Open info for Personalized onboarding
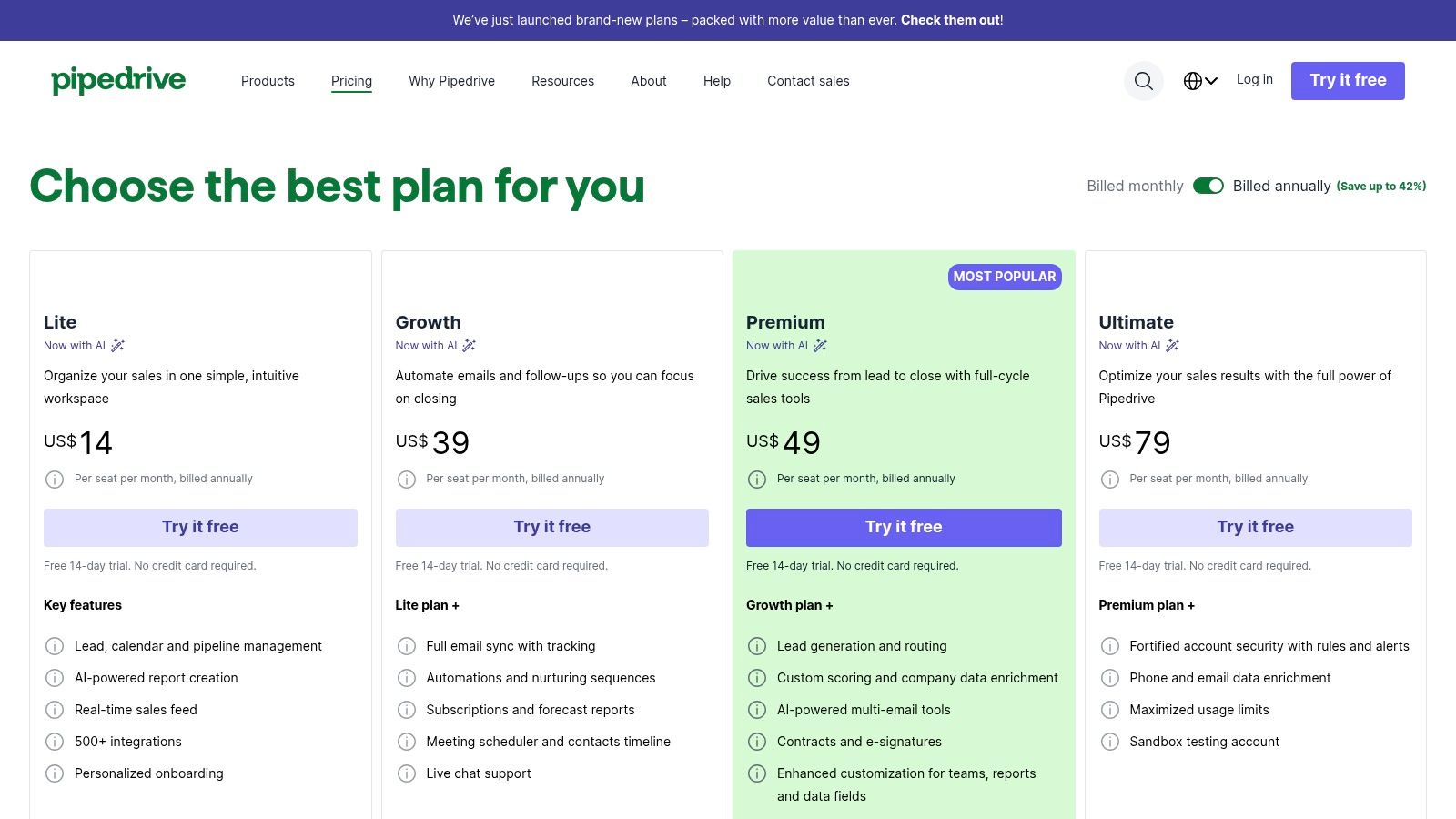The image size is (1456, 819). 55,773
